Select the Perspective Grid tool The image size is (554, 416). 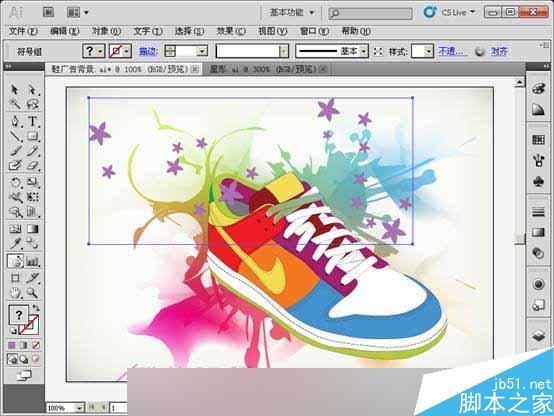click(x=32, y=212)
